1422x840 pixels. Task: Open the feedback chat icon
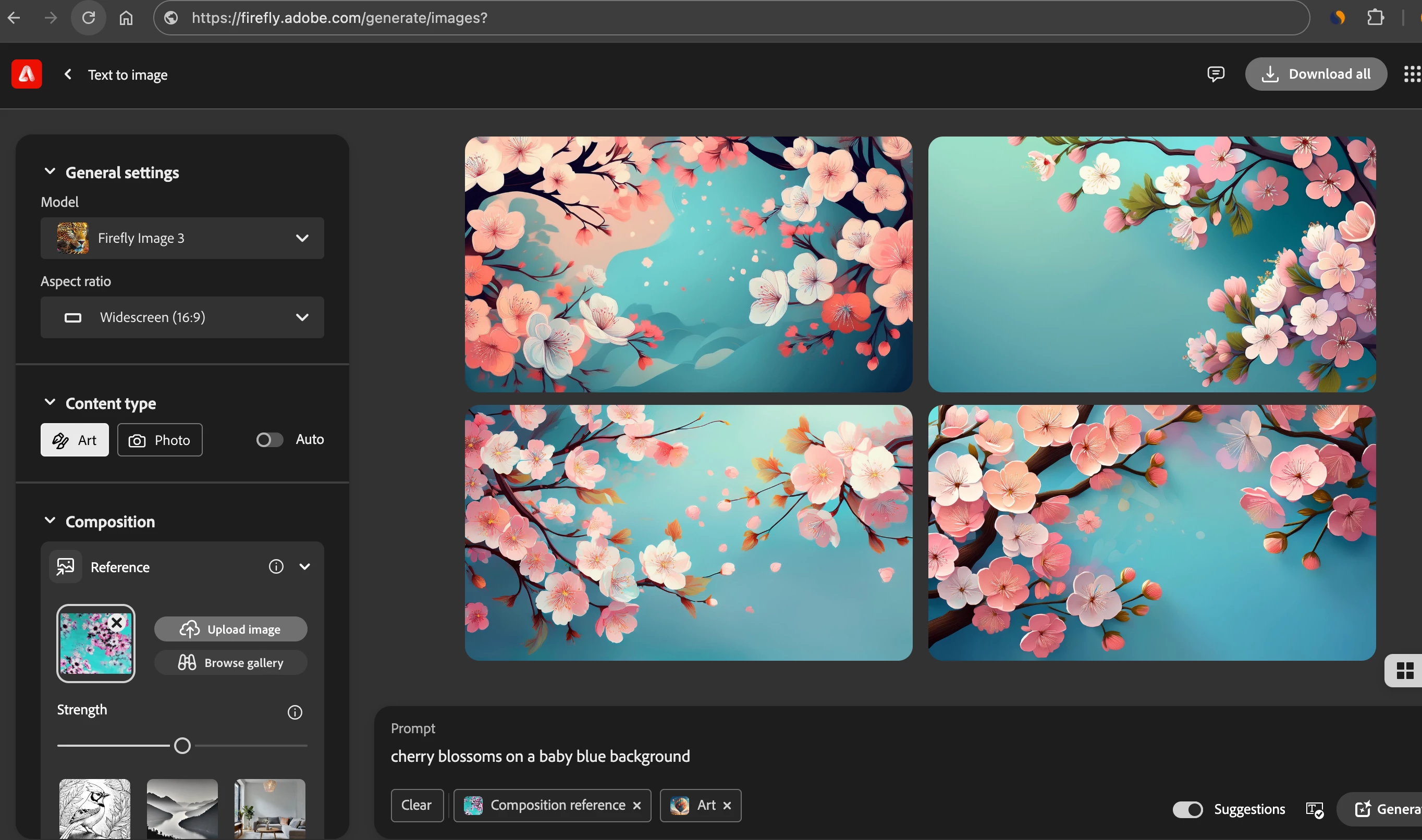coord(1216,74)
